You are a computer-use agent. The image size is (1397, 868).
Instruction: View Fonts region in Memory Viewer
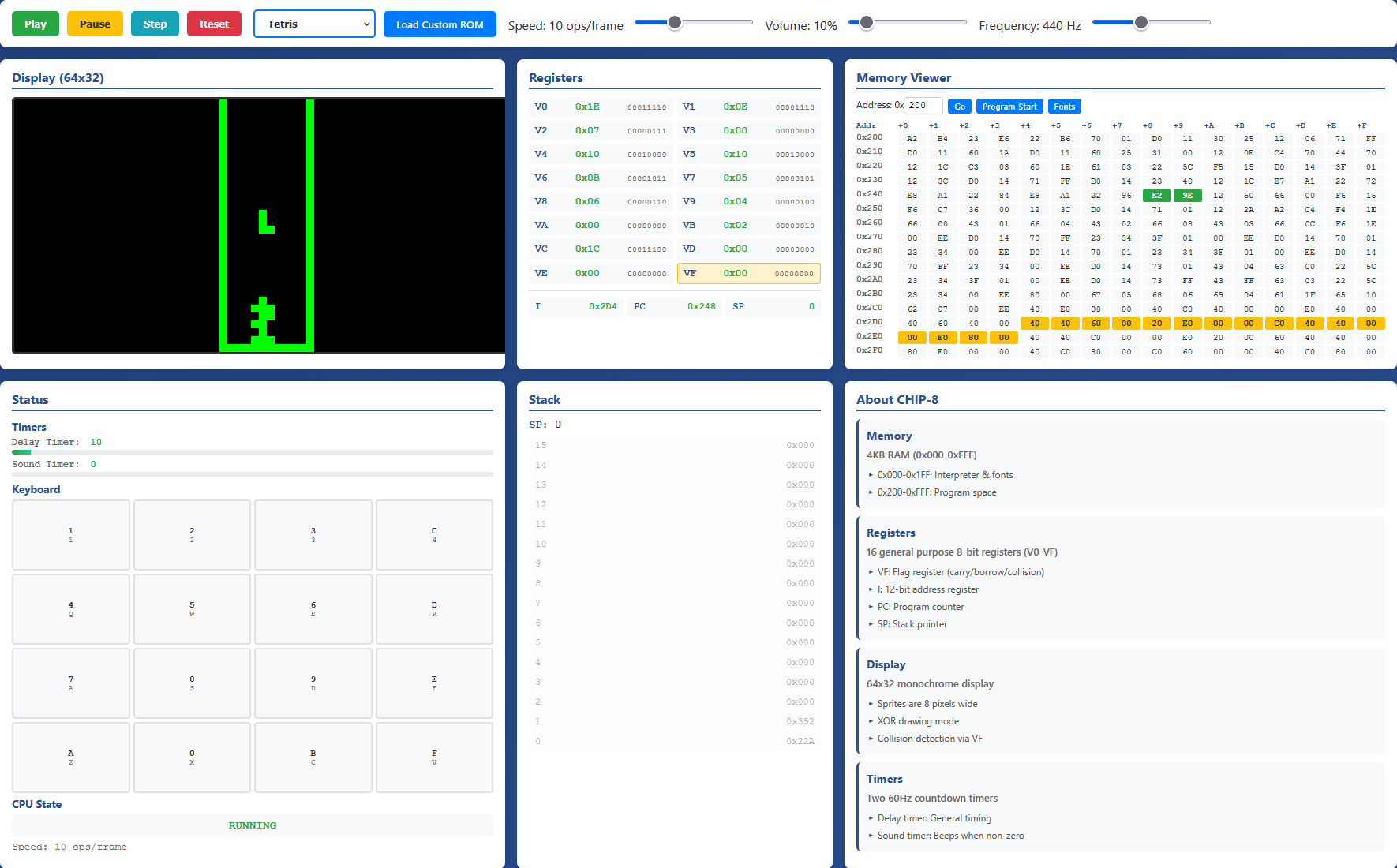click(x=1065, y=106)
